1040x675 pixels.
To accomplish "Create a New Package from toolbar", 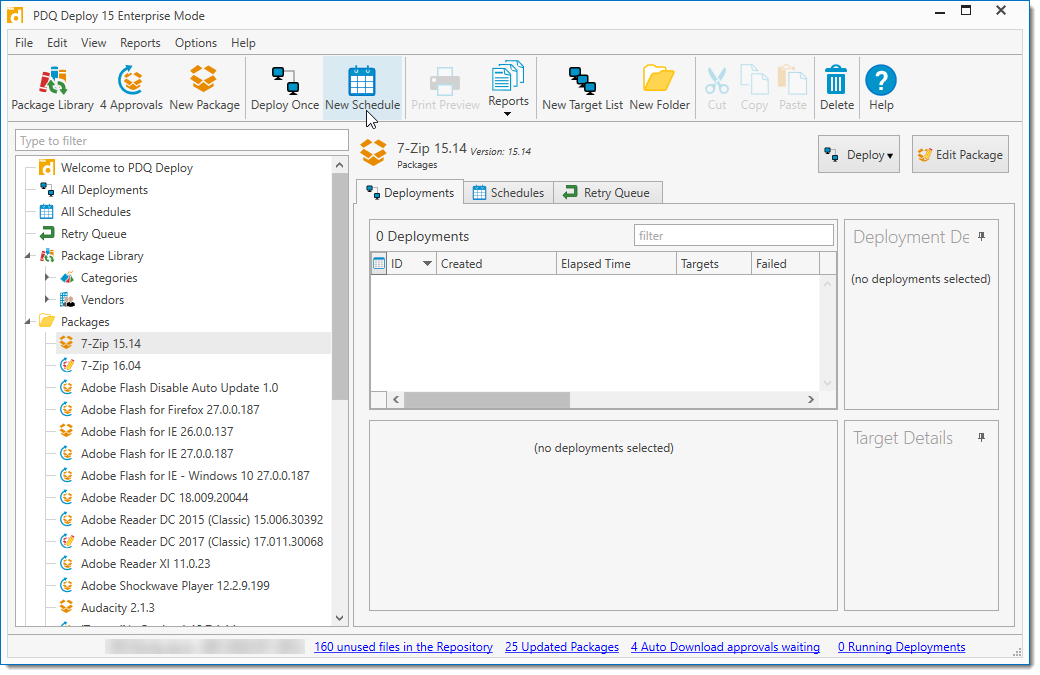I will [204, 79].
